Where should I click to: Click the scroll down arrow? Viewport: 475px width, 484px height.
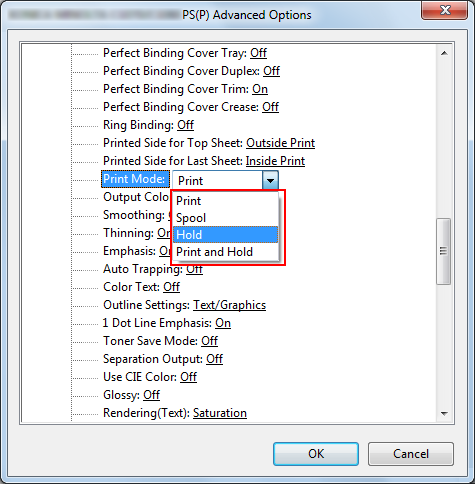click(444, 413)
